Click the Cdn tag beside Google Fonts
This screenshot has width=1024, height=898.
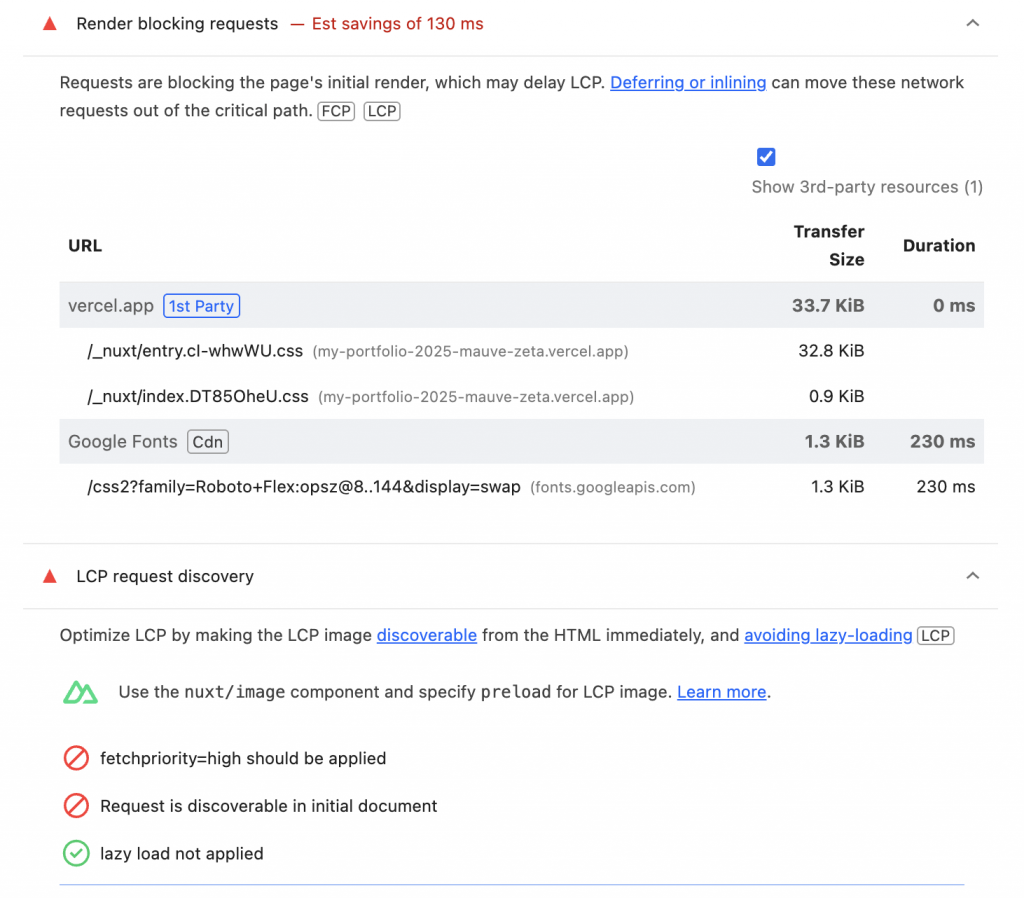pyautogui.click(x=208, y=442)
